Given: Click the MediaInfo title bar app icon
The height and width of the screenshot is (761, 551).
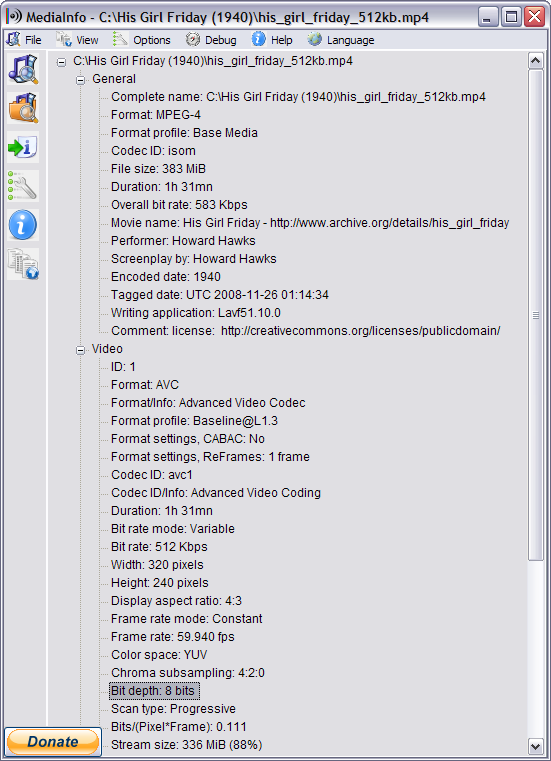Looking at the screenshot, I should pos(14,17).
